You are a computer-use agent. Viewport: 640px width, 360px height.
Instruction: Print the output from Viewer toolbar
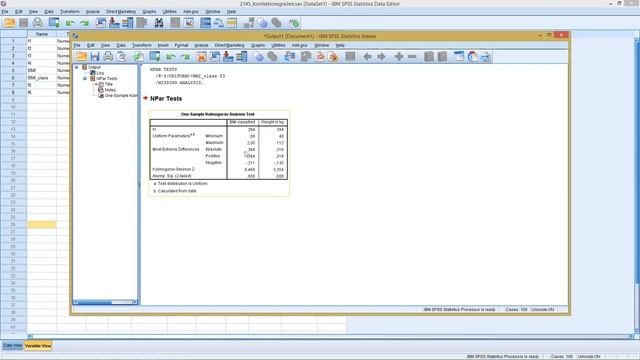[108, 57]
